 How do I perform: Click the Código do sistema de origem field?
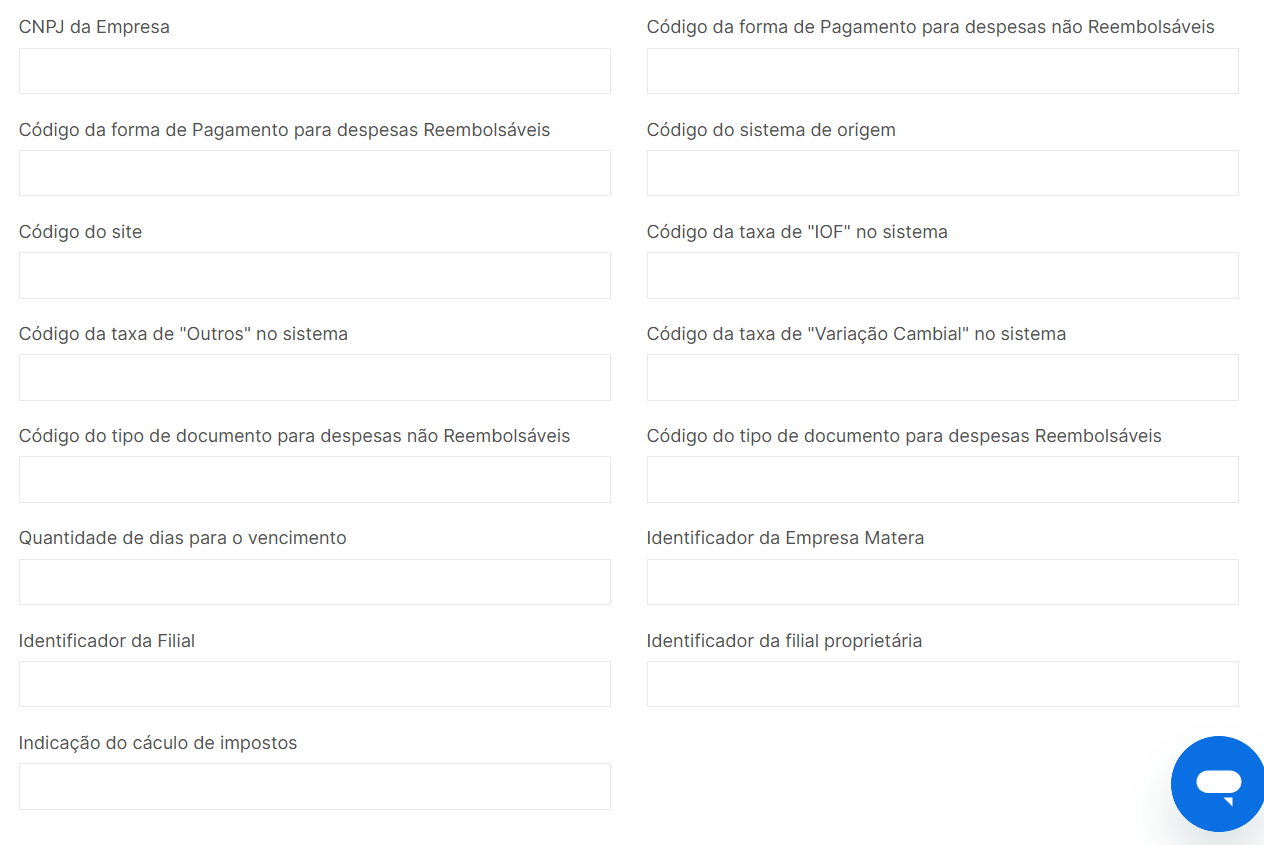point(942,173)
